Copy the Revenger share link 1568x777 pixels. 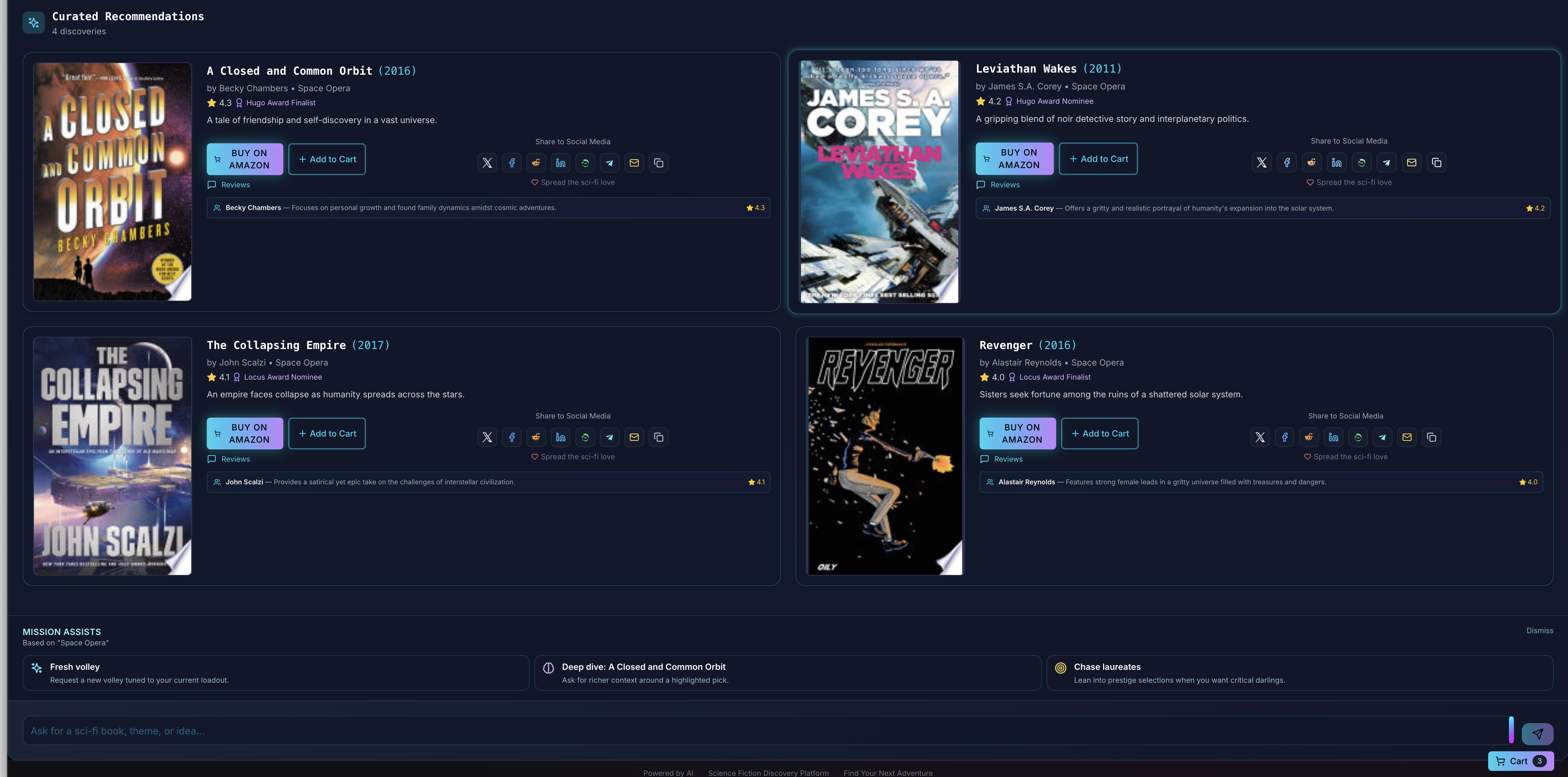(x=1432, y=437)
